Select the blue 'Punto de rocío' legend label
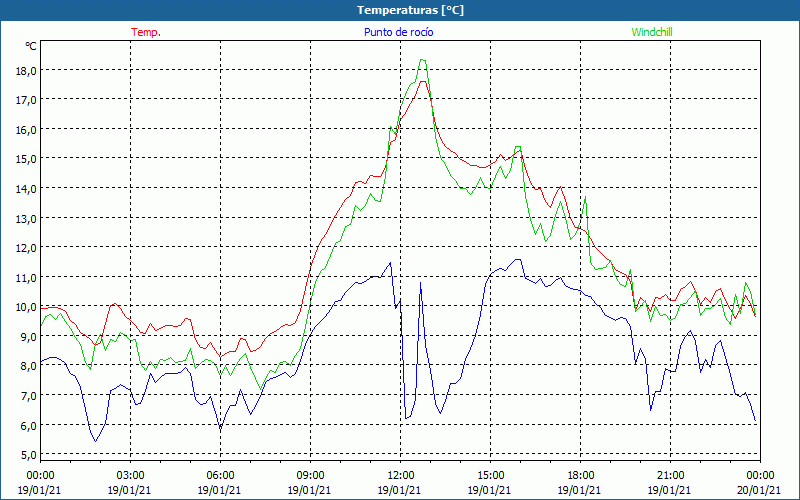The height and width of the screenshot is (500, 800). (x=398, y=32)
